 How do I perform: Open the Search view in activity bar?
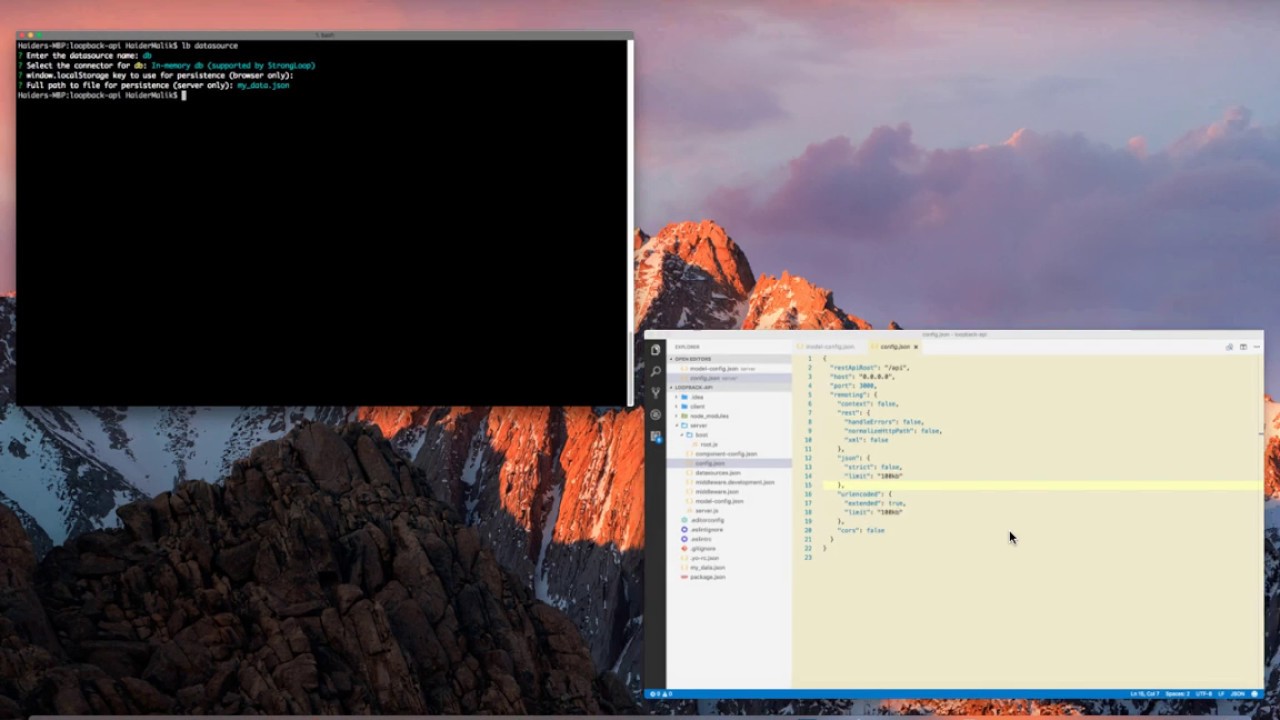pyautogui.click(x=656, y=371)
